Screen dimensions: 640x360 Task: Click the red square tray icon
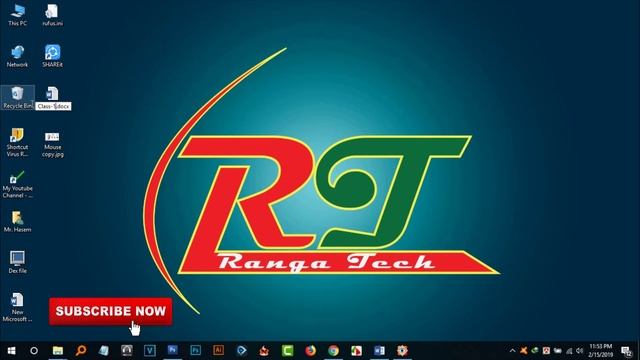[x=546, y=351]
